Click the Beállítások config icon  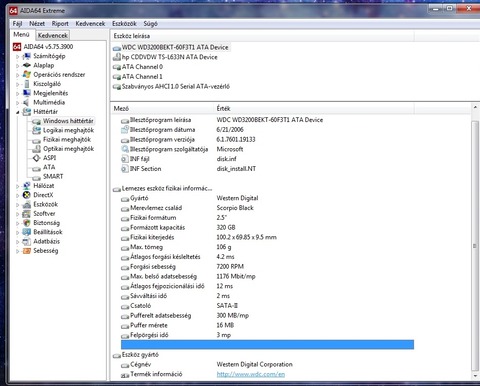(27, 232)
